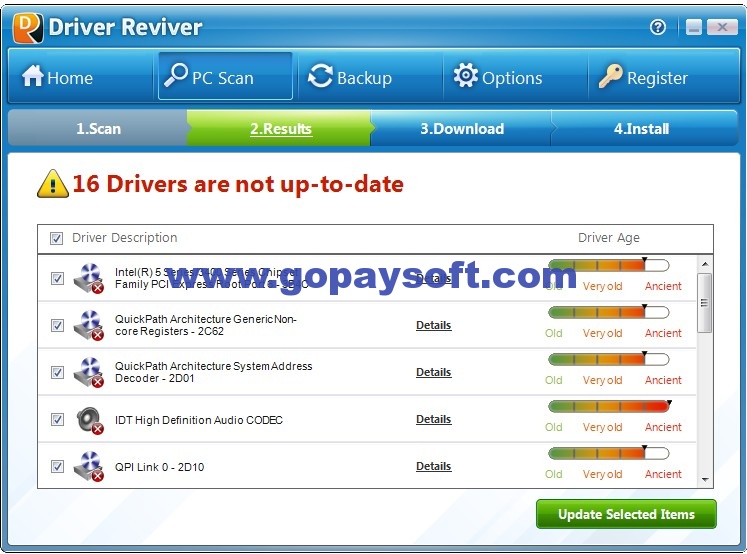Select the QPI Link 0 - 2D10 text

pyautogui.click(x=160, y=467)
